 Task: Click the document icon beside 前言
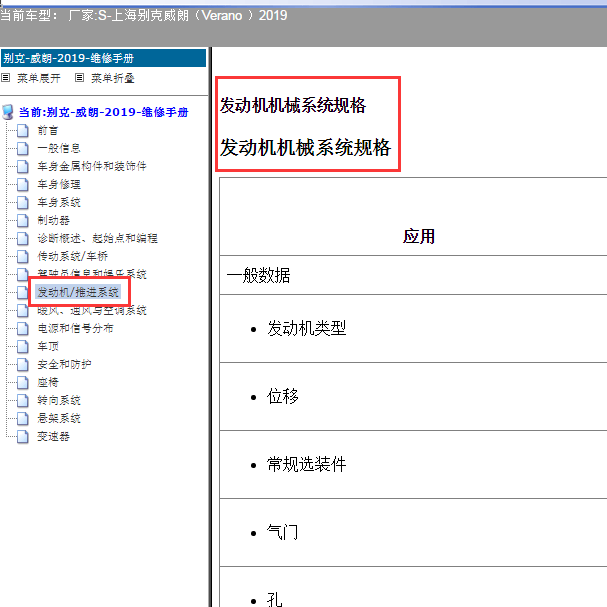[x=22, y=130]
